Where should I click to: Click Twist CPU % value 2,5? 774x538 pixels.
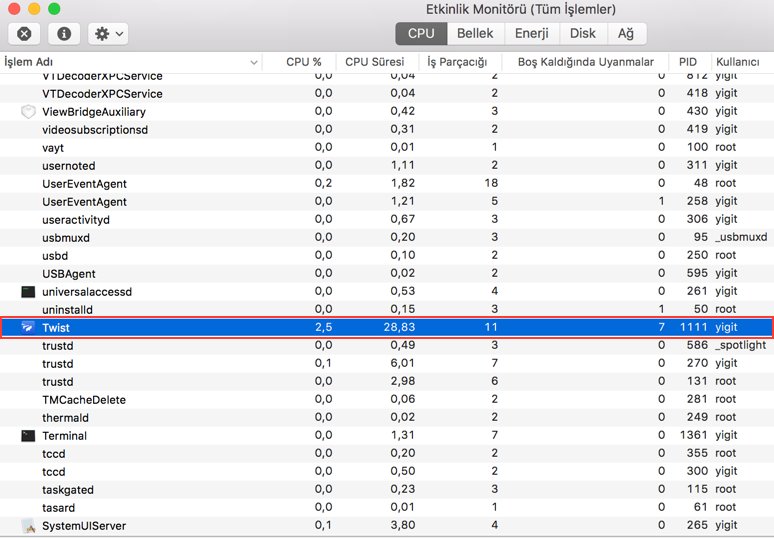click(323, 327)
